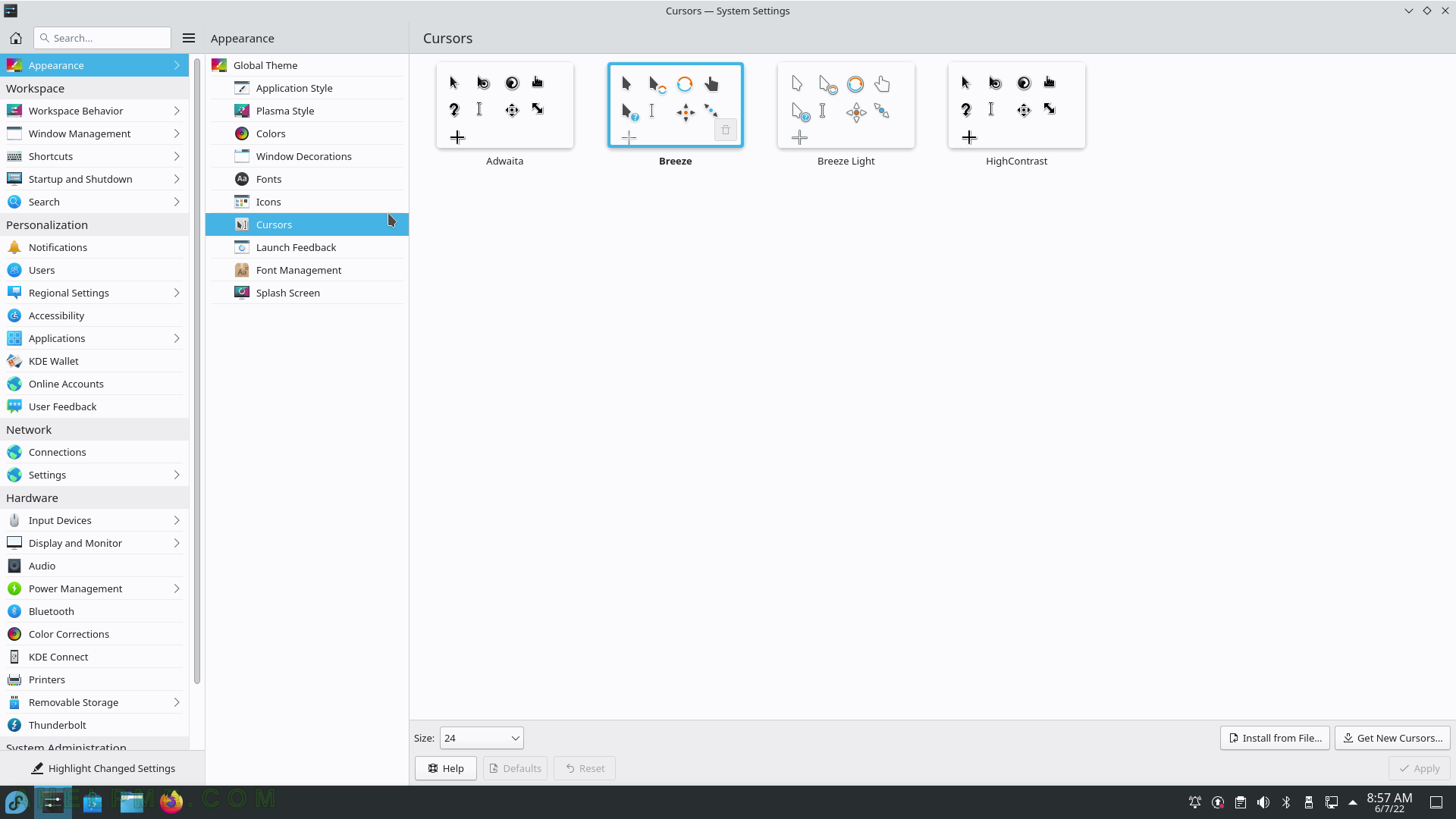
Task: Click the Thunderbolt icon
Action: pyautogui.click(x=14, y=725)
